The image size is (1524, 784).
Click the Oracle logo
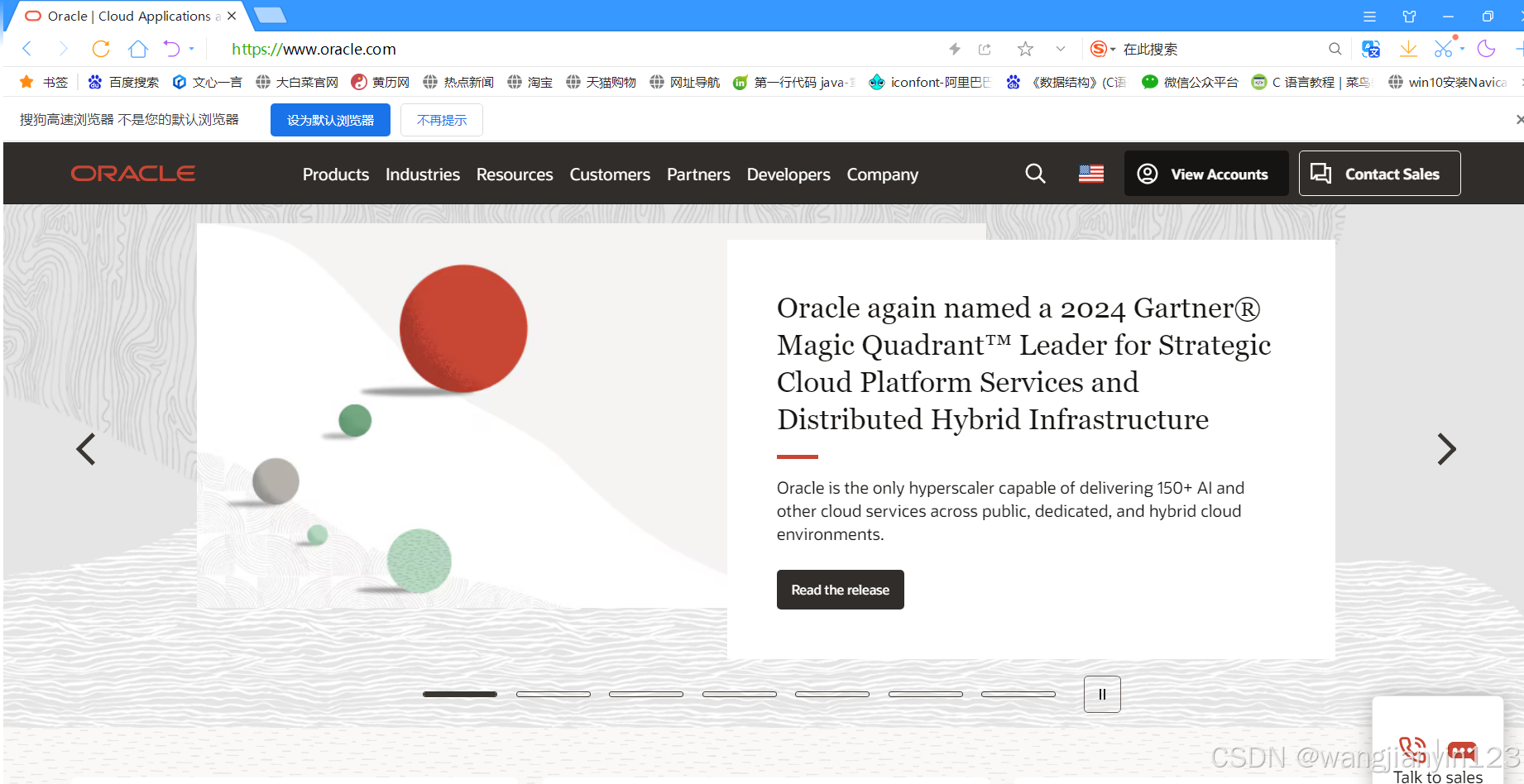(x=133, y=174)
